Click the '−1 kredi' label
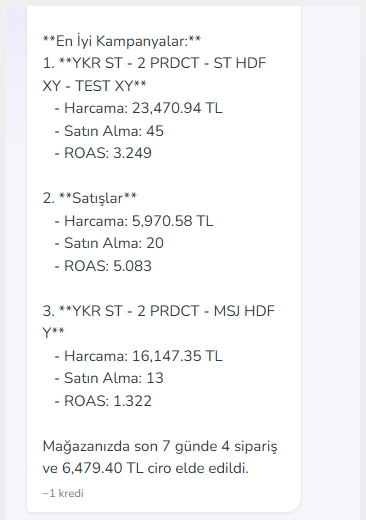The height and width of the screenshot is (520, 366). point(63,493)
